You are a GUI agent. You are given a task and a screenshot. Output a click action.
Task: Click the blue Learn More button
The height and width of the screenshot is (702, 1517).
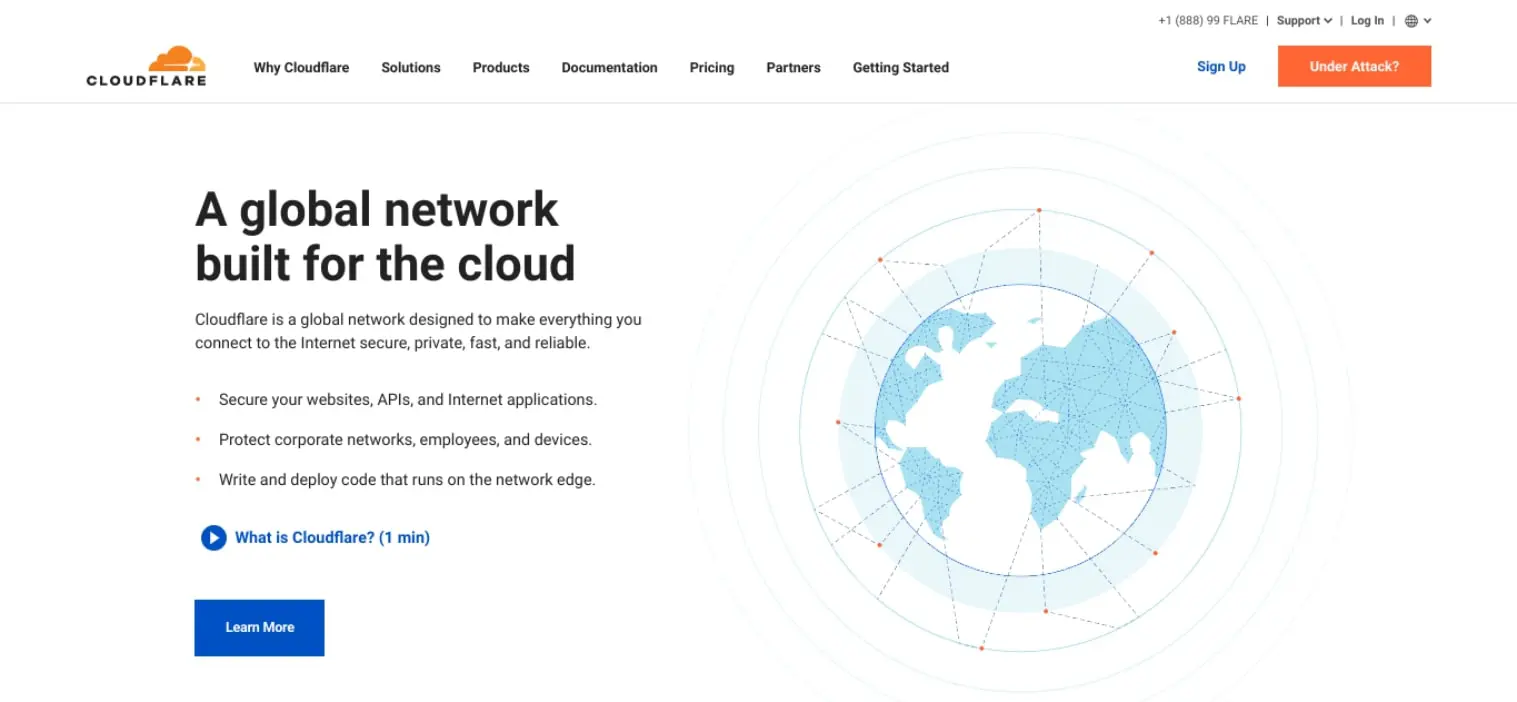point(259,628)
